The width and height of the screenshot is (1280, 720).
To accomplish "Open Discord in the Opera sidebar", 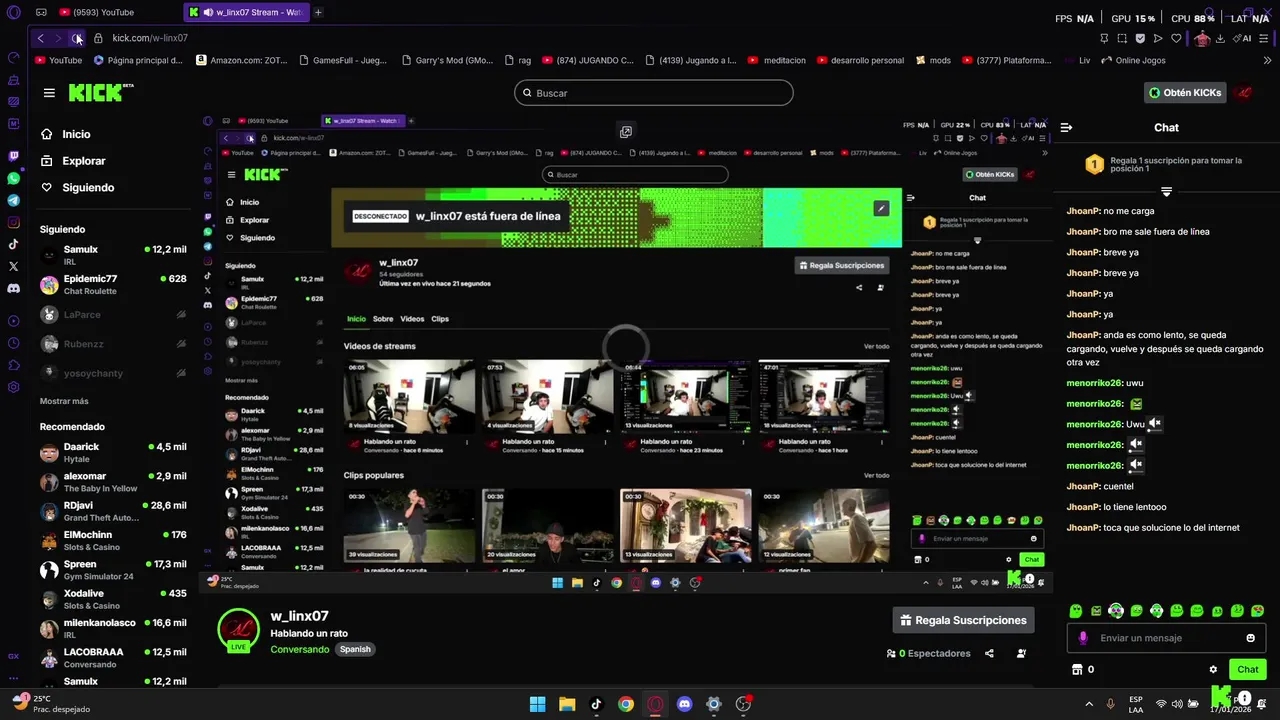I will [13, 288].
